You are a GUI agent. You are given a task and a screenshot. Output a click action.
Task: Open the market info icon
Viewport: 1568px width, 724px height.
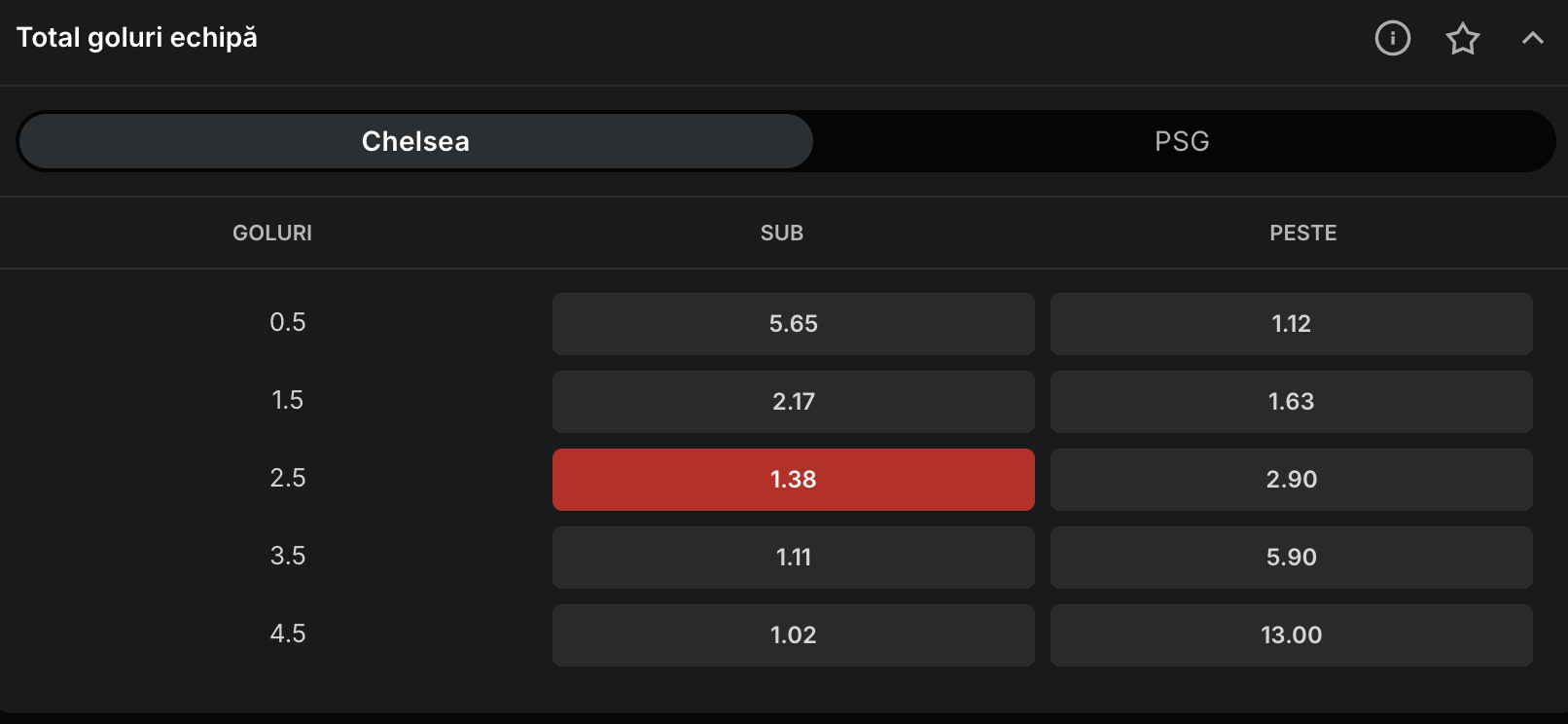[x=1392, y=38]
